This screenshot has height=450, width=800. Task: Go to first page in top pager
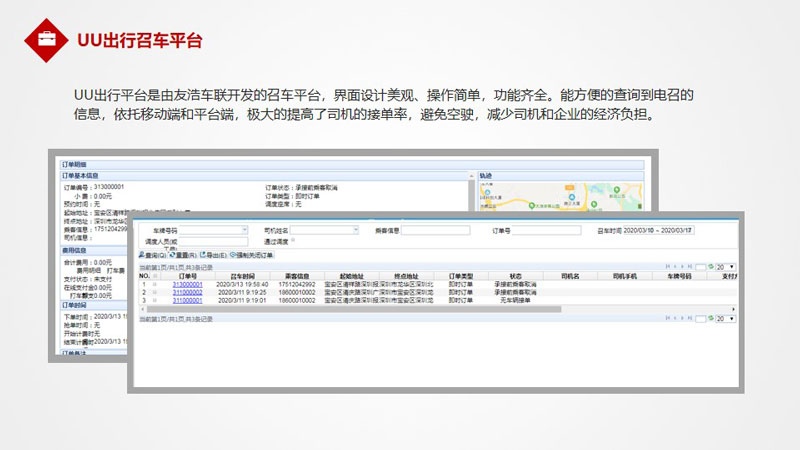tap(667, 267)
